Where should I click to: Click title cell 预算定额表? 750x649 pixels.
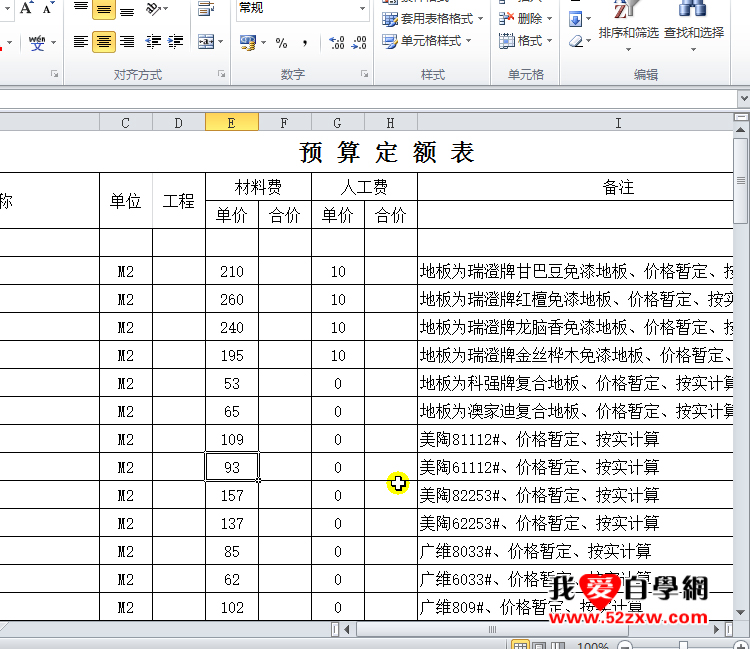click(386, 152)
